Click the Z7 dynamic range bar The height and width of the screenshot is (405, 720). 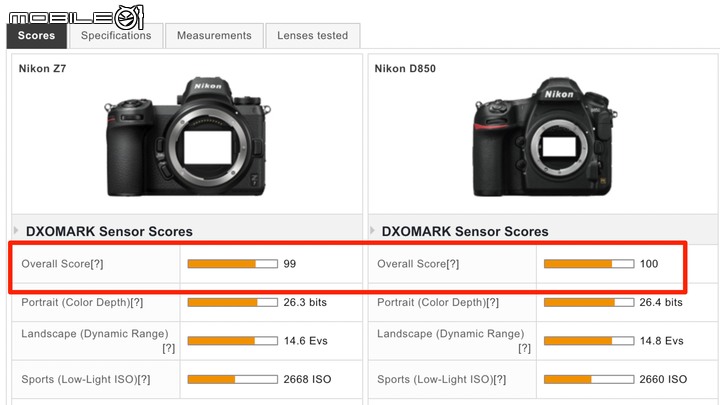click(233, 341)
